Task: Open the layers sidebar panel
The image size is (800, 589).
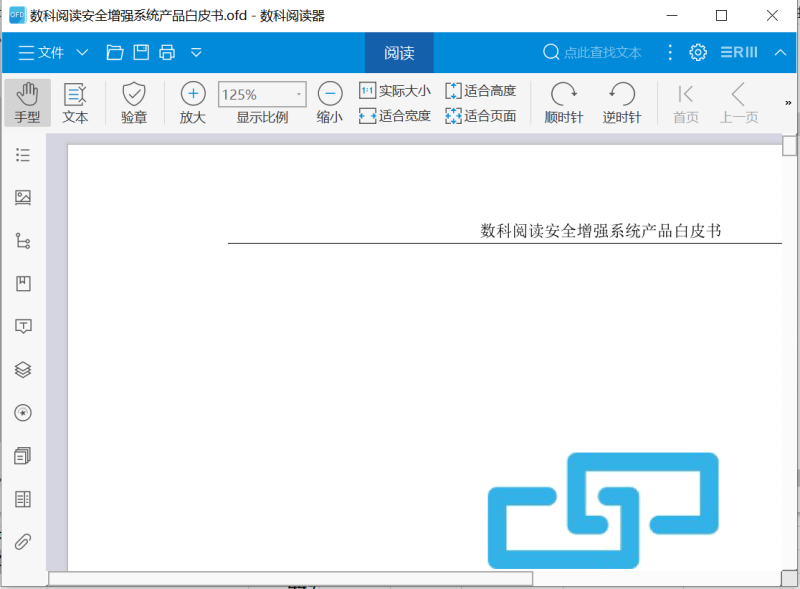Action: (23, 370)
